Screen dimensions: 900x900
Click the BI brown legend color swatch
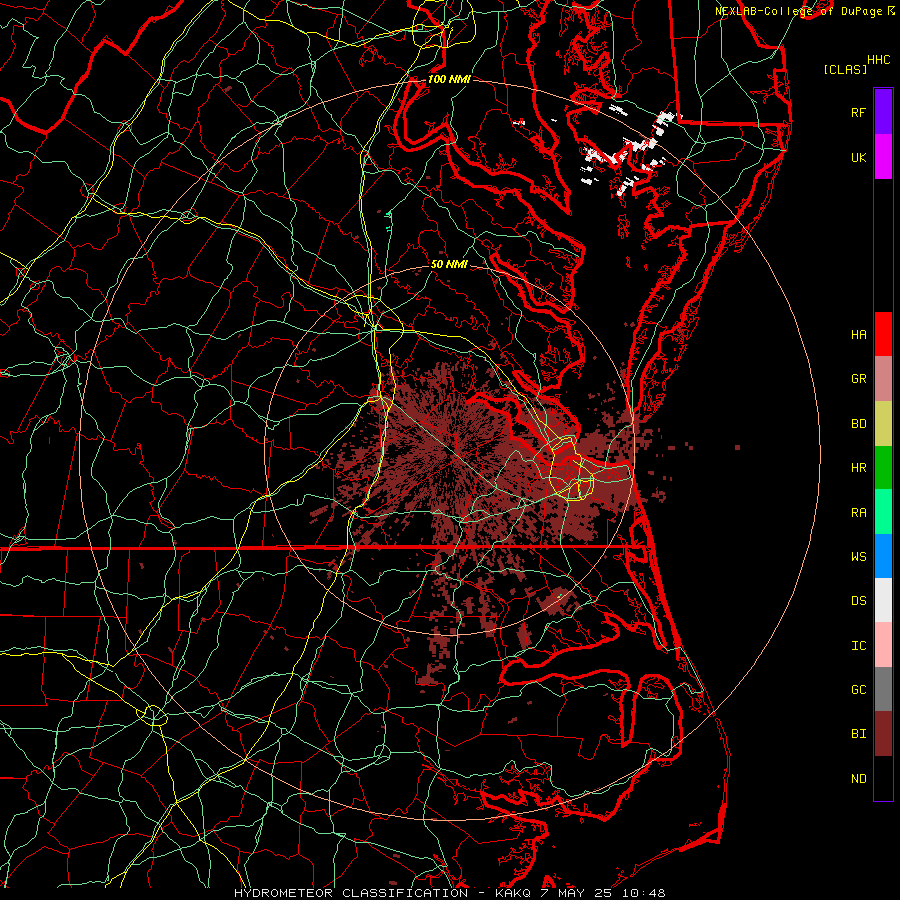point(883,734)
